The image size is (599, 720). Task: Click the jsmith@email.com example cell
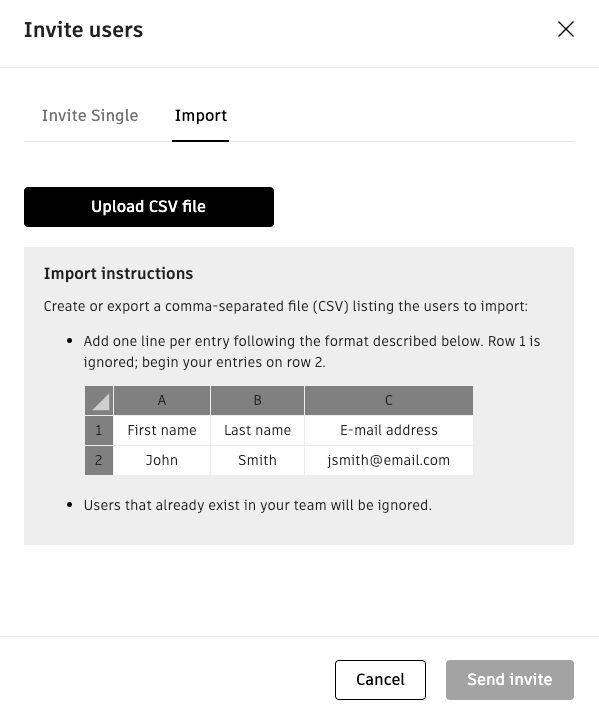pos(389,460)
